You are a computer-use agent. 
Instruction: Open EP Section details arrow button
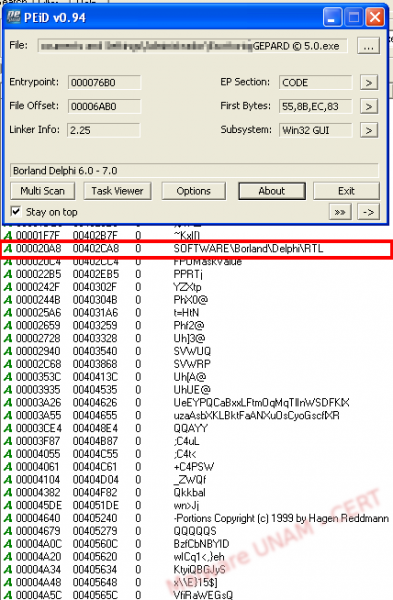click(369, 82)
